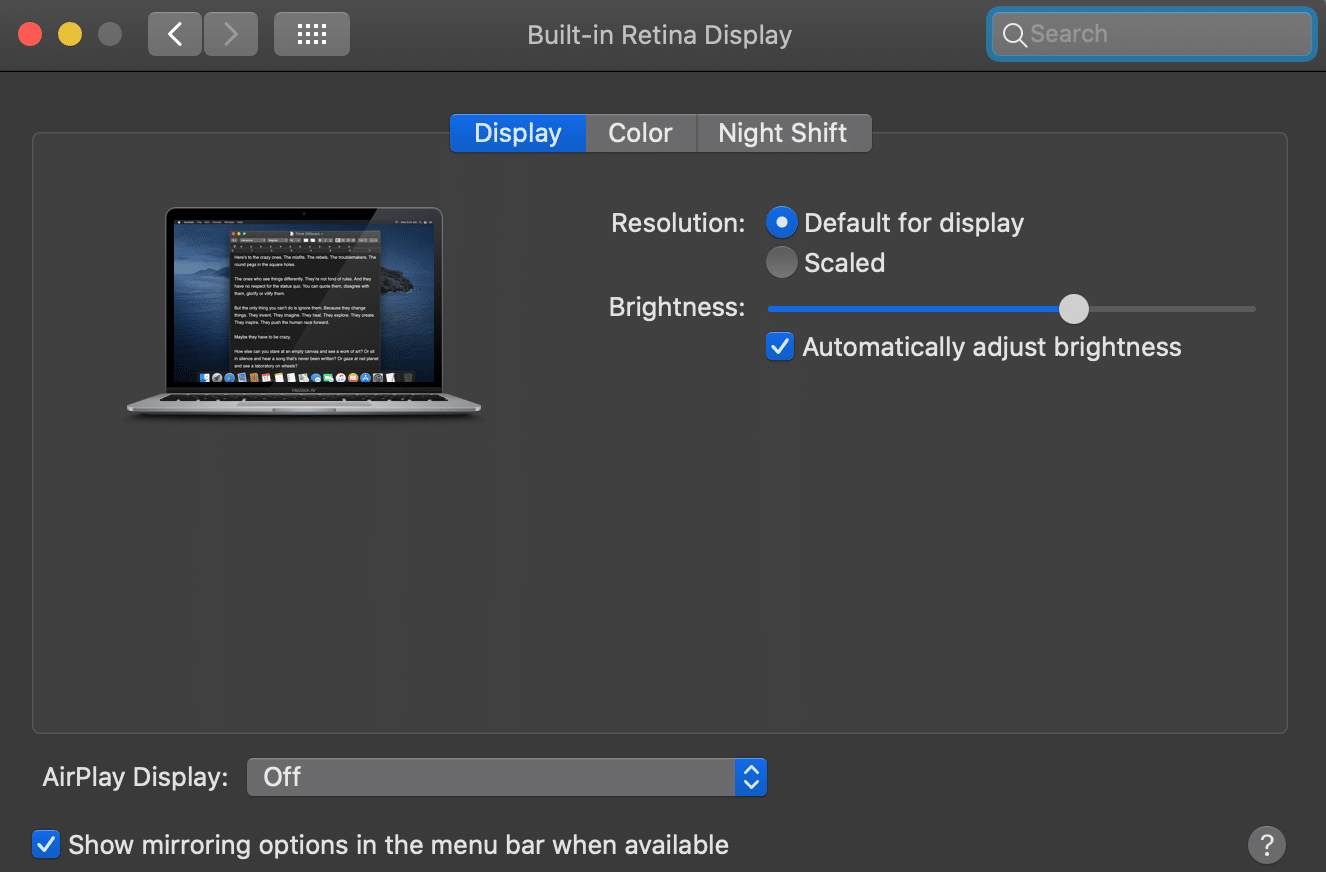
Task: Open help with the question mark button
Action: pyautogui.click(x=1266, y=843)
